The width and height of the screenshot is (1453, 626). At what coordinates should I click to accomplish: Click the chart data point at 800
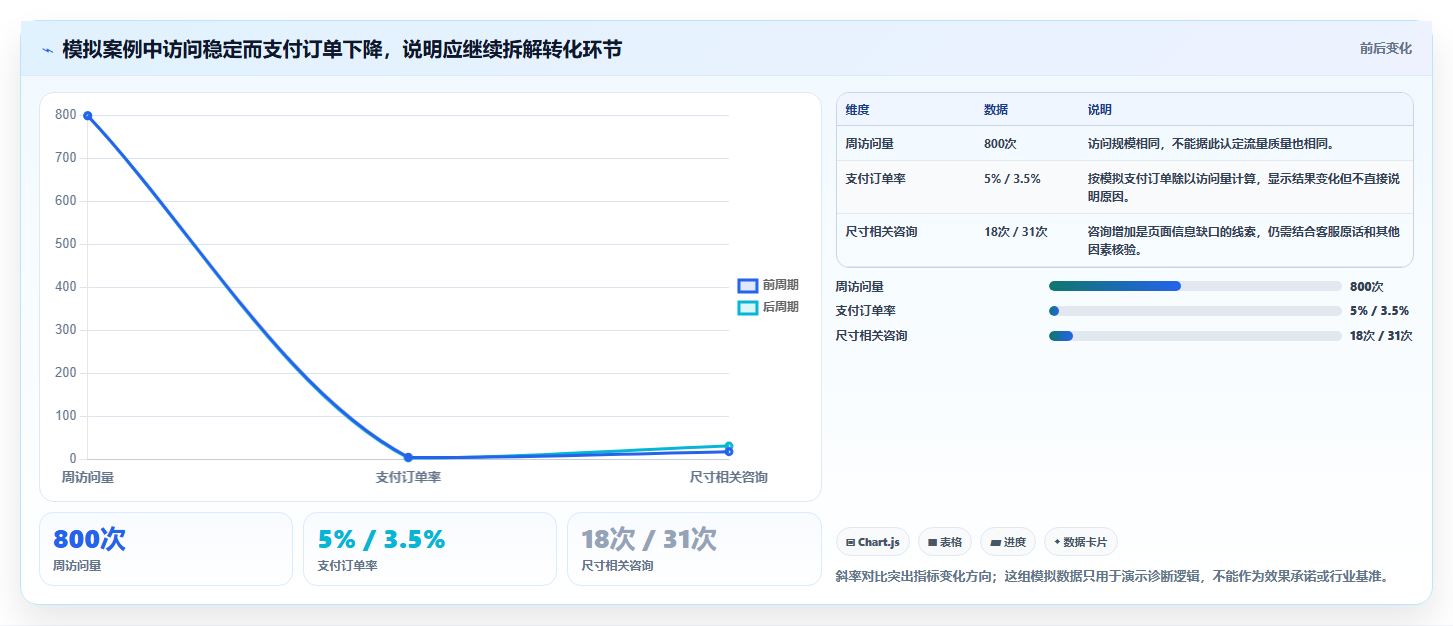[88, 116]
